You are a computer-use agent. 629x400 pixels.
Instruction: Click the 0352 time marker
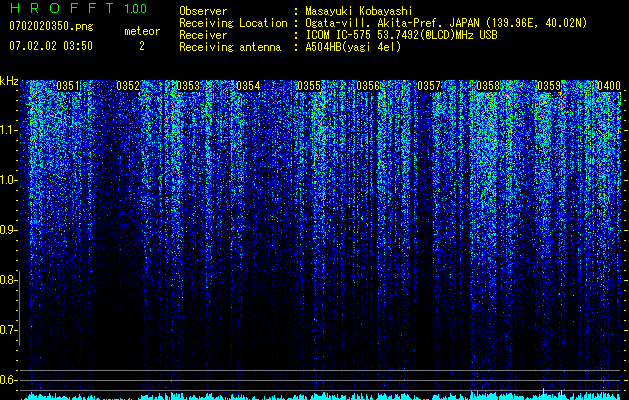click(x=128, y=86)
